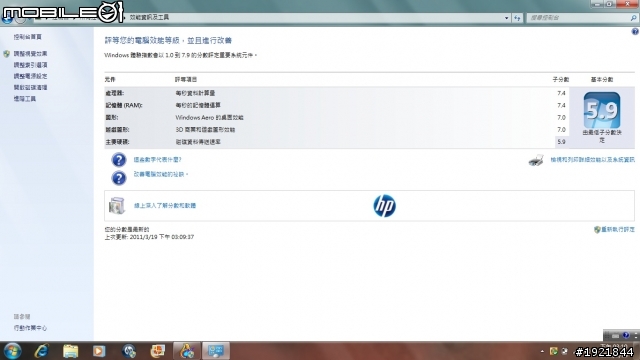This screenshot has width=640, height=360.
Task: Click the 評等項目 column header
Action: click(186, 80)
